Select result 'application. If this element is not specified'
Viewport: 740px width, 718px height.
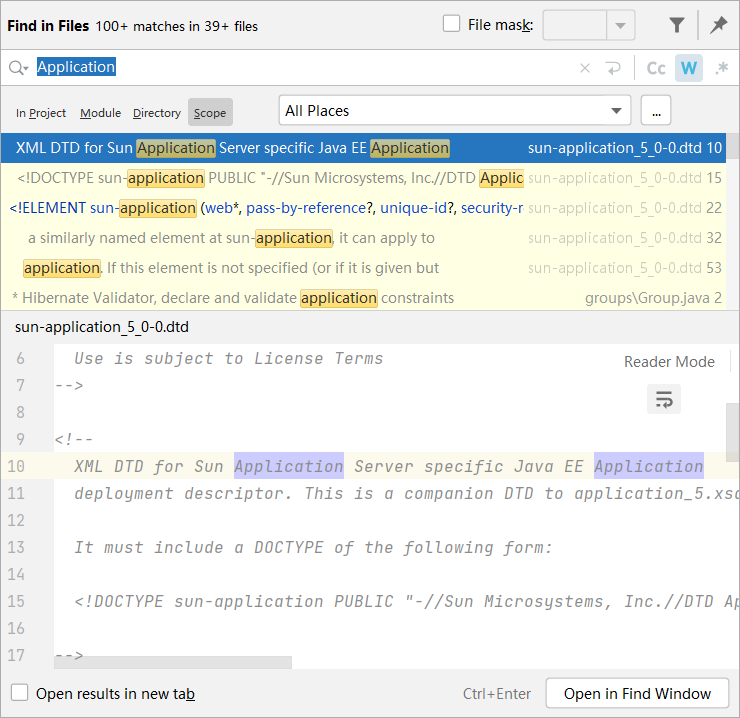coord(363,268)
